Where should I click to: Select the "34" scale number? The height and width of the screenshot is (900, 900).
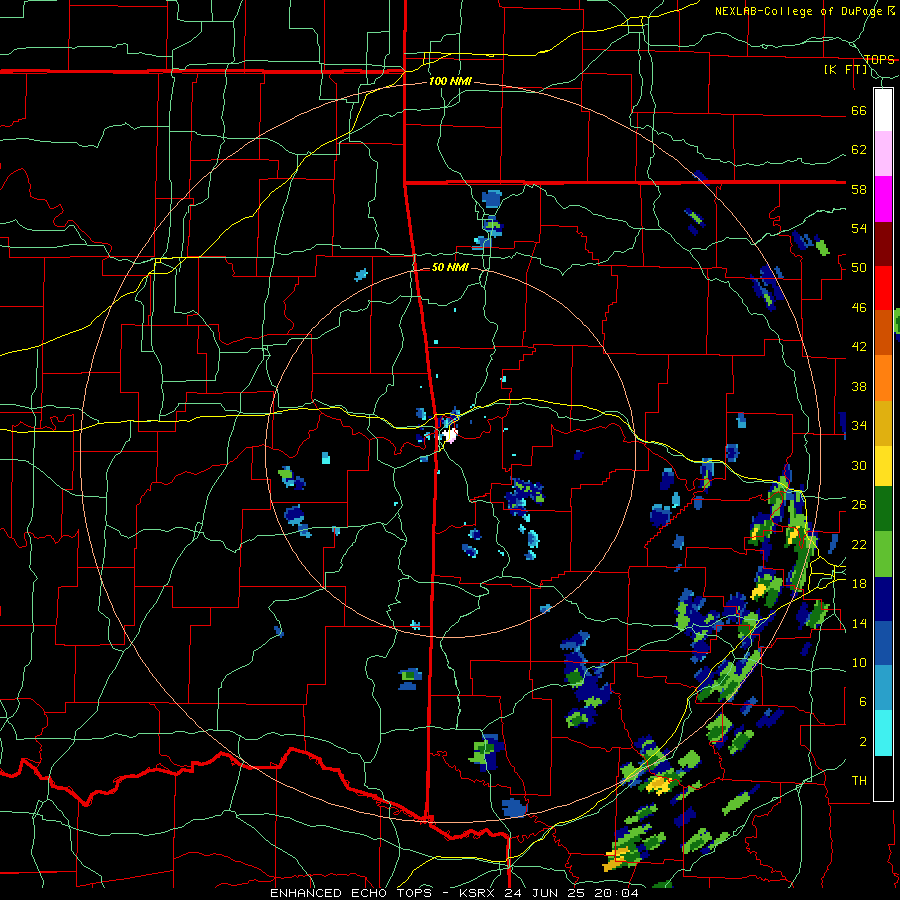click(x=859, y=426)
